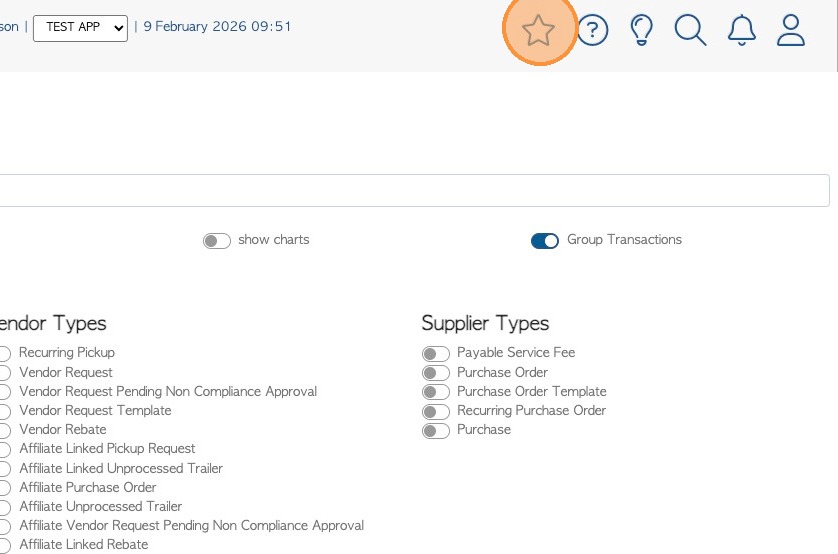Switch on Recurring Purchase Order
This screenshot has width=838, height=554.
(x=435, y=411)
